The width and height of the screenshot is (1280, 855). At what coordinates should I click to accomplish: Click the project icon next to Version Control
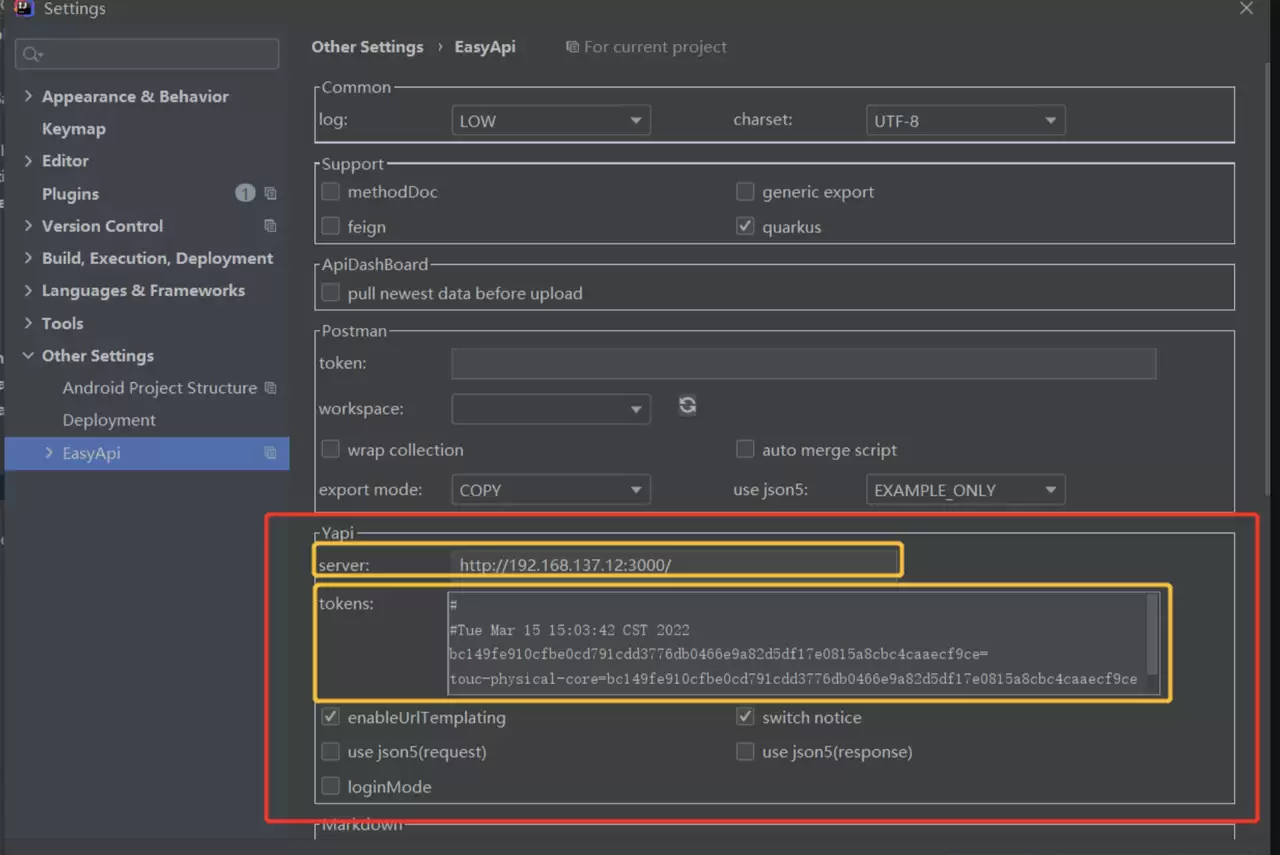tap(270, 226)
